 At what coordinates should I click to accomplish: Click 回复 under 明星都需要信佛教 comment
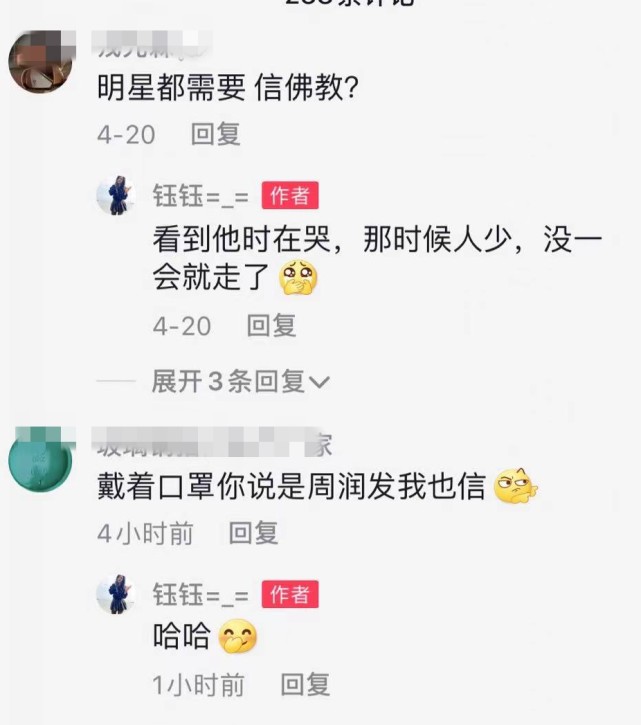tap(216, 134)
